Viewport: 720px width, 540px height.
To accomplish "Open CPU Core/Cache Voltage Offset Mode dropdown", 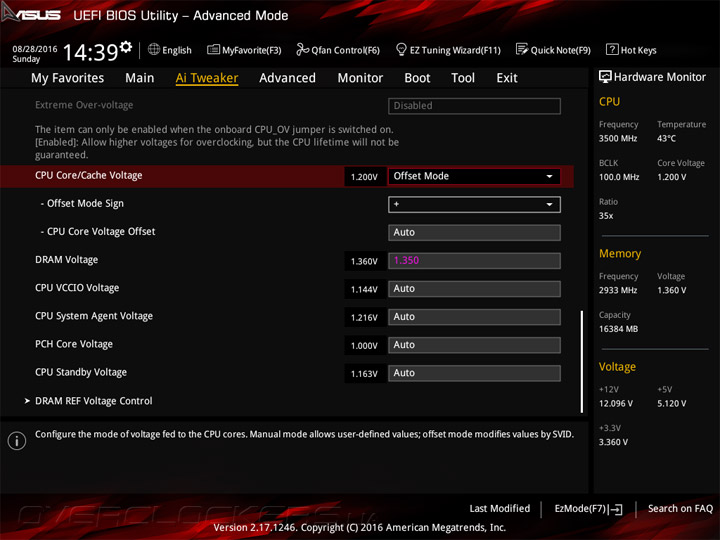I will (x=474, y=176).
